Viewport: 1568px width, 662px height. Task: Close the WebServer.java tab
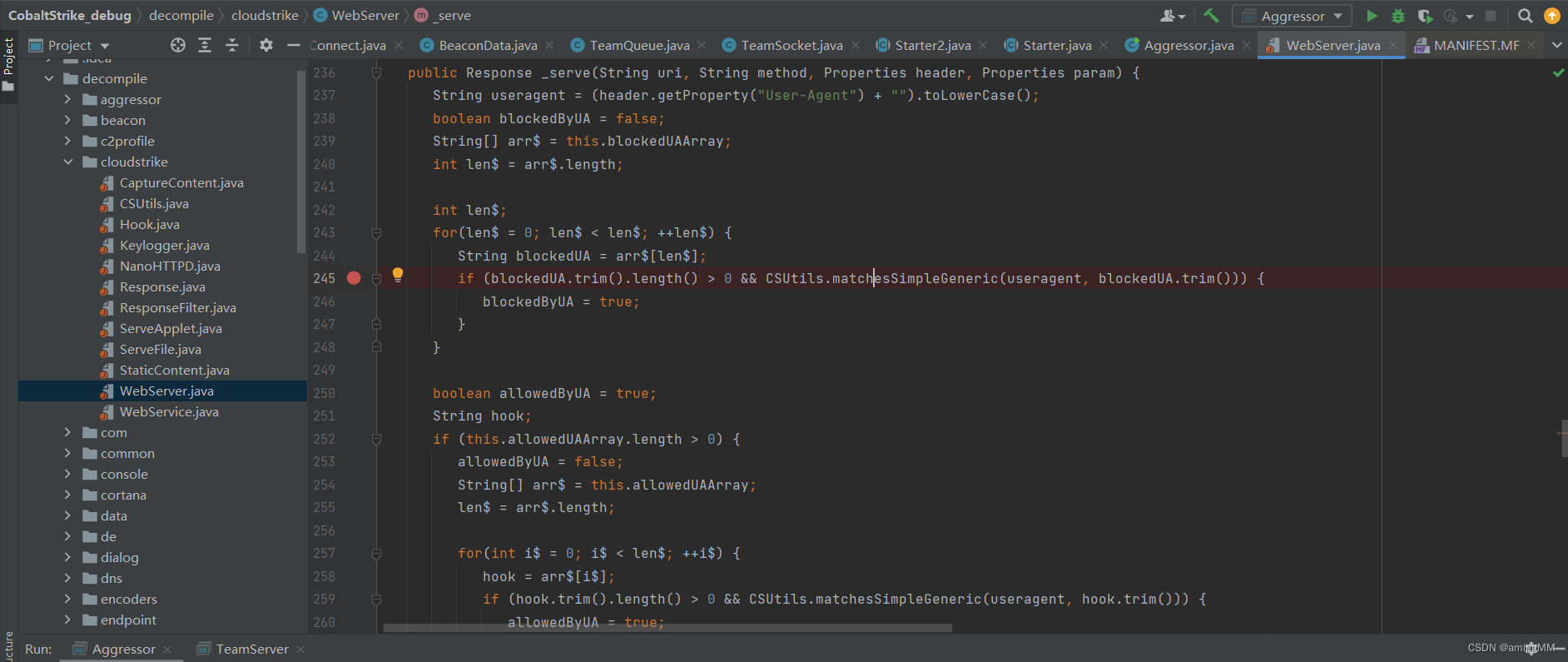(x=1393, y=45)
